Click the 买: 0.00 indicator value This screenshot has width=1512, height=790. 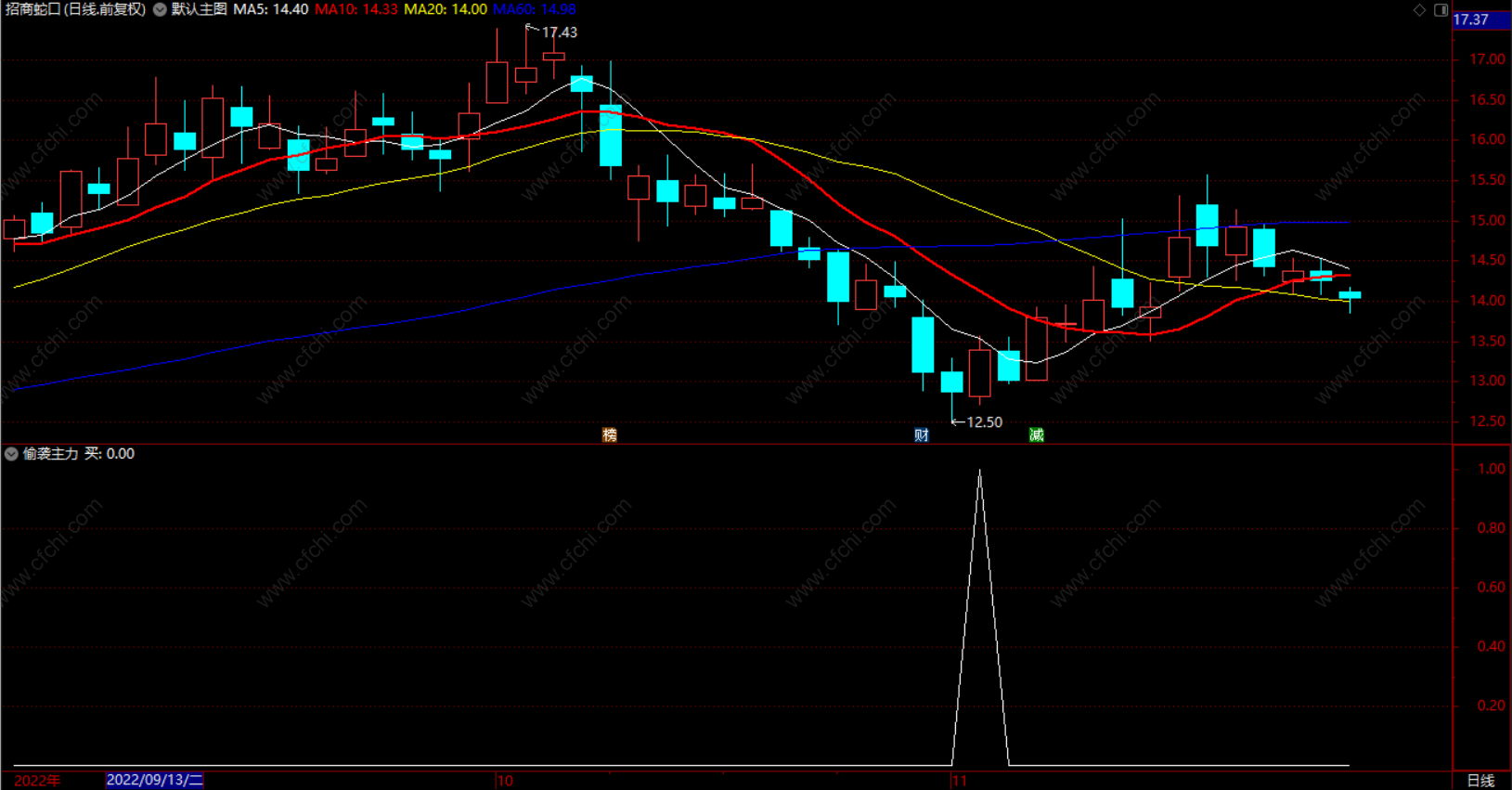[110, 454]
